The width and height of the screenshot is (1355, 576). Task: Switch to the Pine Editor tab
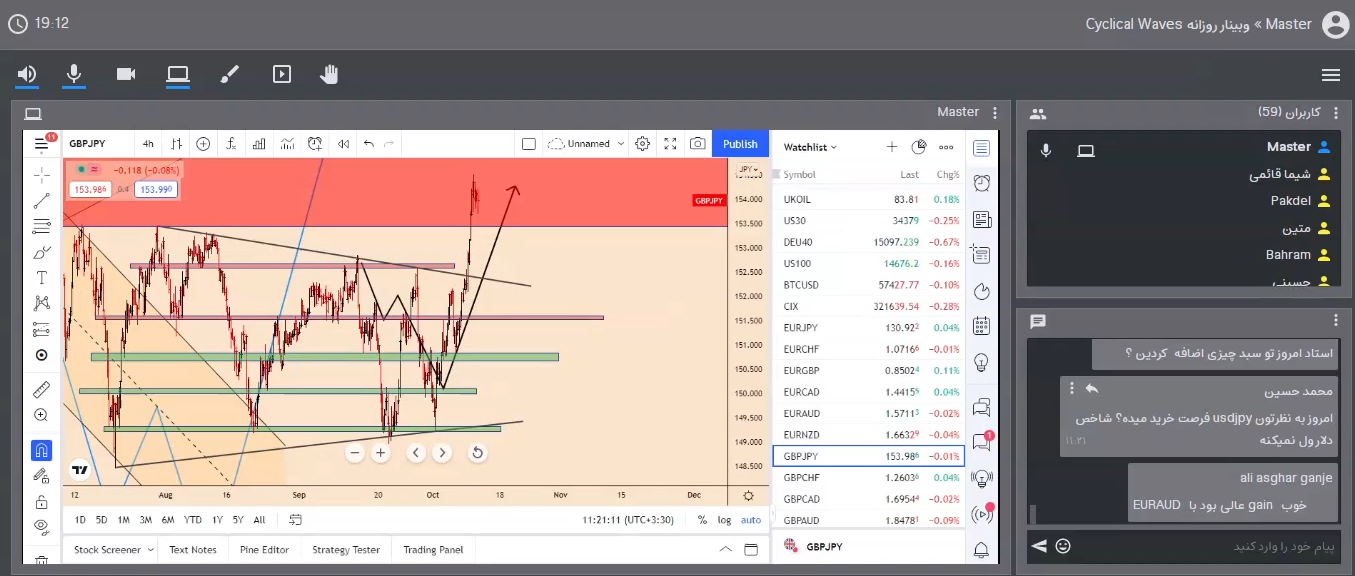coord(264,549)
